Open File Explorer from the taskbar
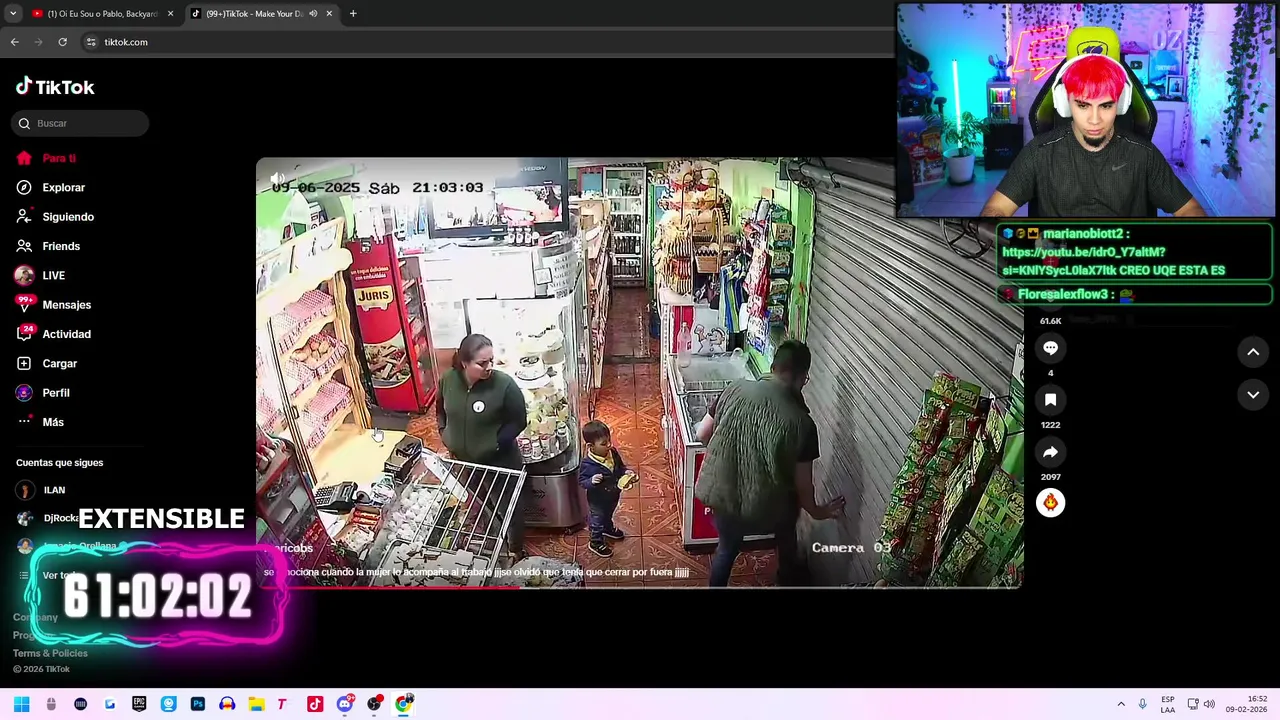This screenshot has width=1280, height=720. coord(256,704)
